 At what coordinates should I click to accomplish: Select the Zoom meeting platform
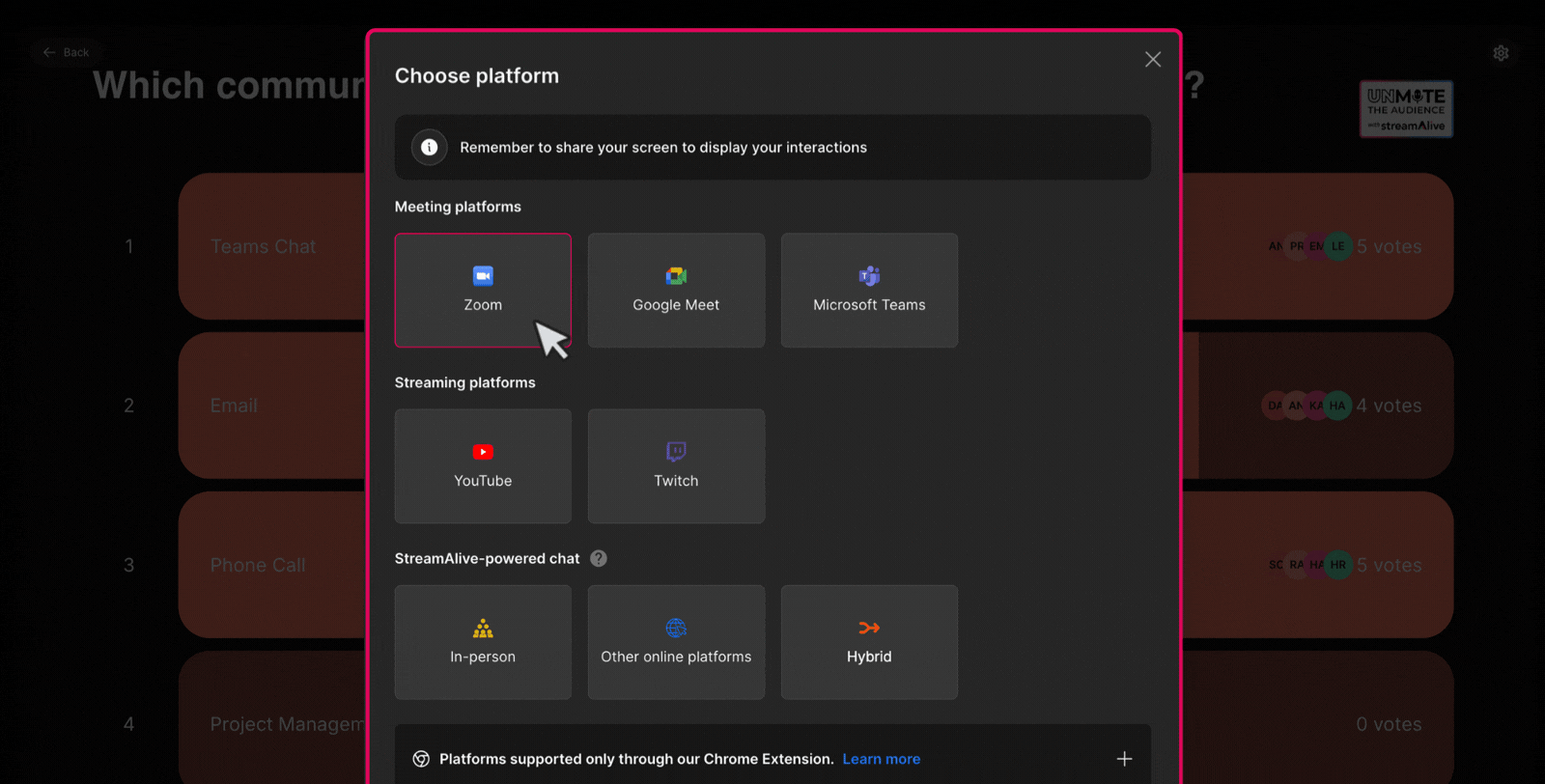click(483, 290)
